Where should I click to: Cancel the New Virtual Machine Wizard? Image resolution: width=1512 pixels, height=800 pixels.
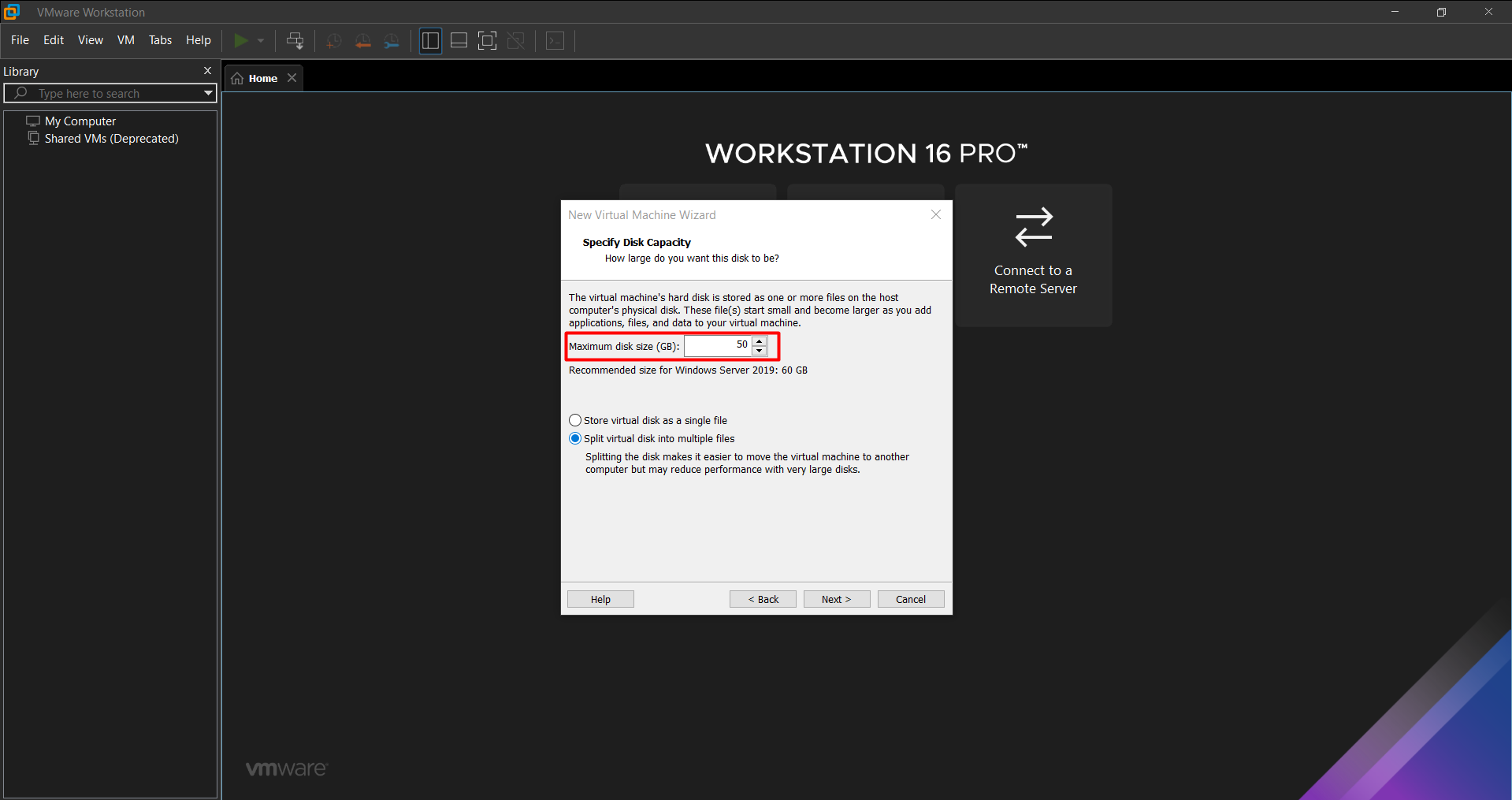(x=911, y=599)
